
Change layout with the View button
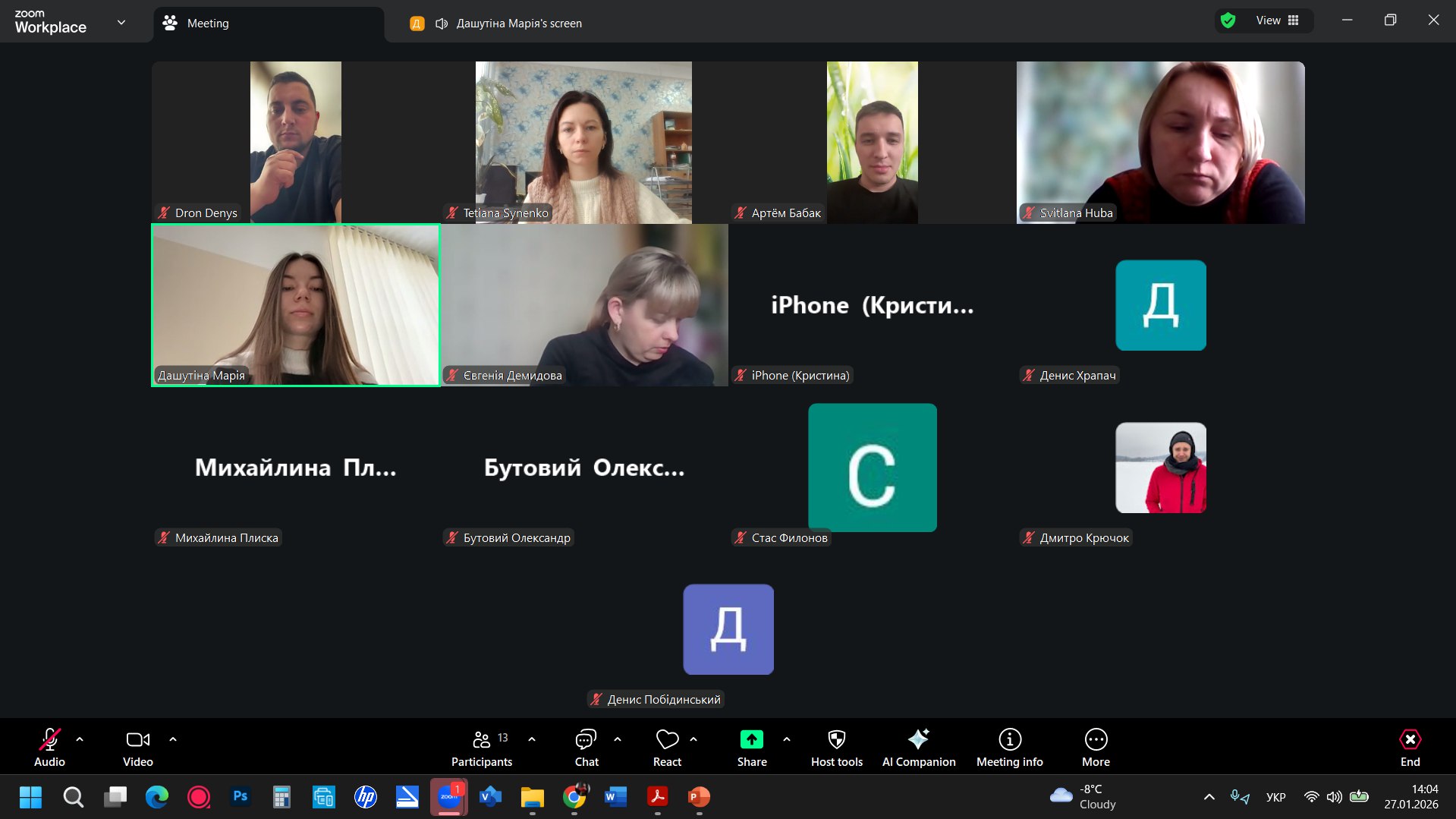pyautogui.click(x=1277, y=20)
